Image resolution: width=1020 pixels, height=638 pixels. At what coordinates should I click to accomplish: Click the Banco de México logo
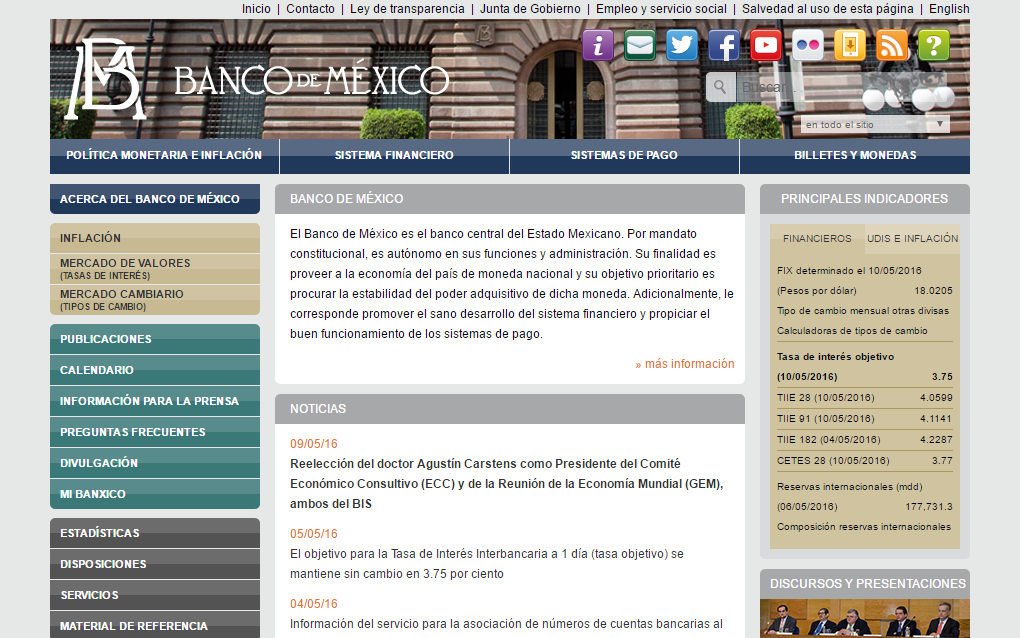(260, 79)
